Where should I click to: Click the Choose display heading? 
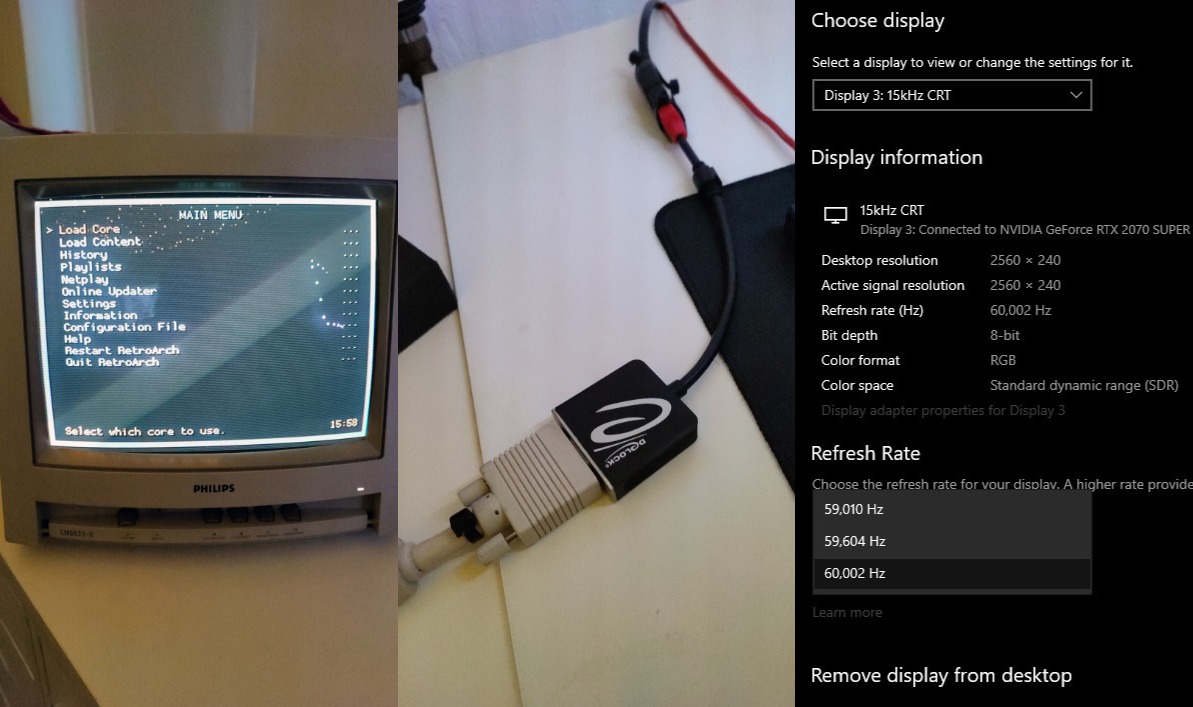tap(877, 21)
